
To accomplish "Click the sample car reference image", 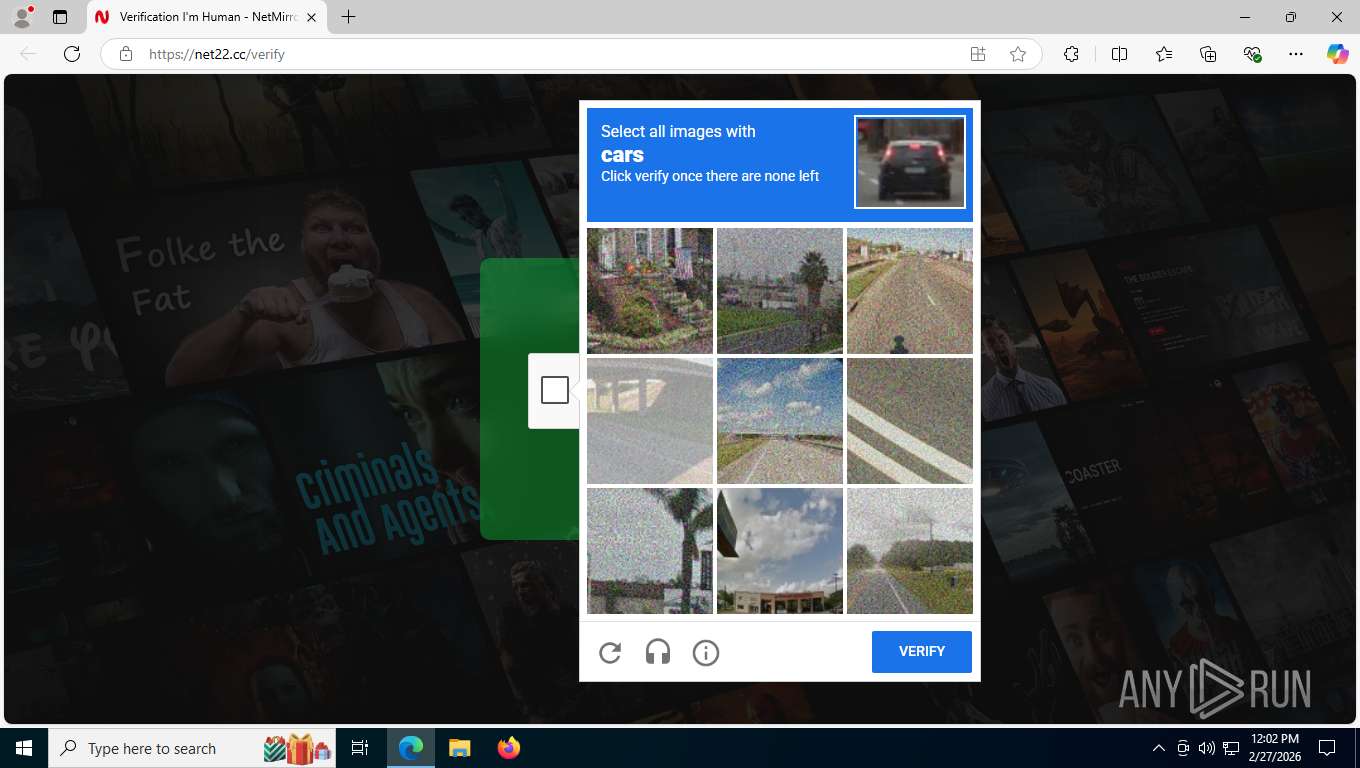I will (910, 162).
